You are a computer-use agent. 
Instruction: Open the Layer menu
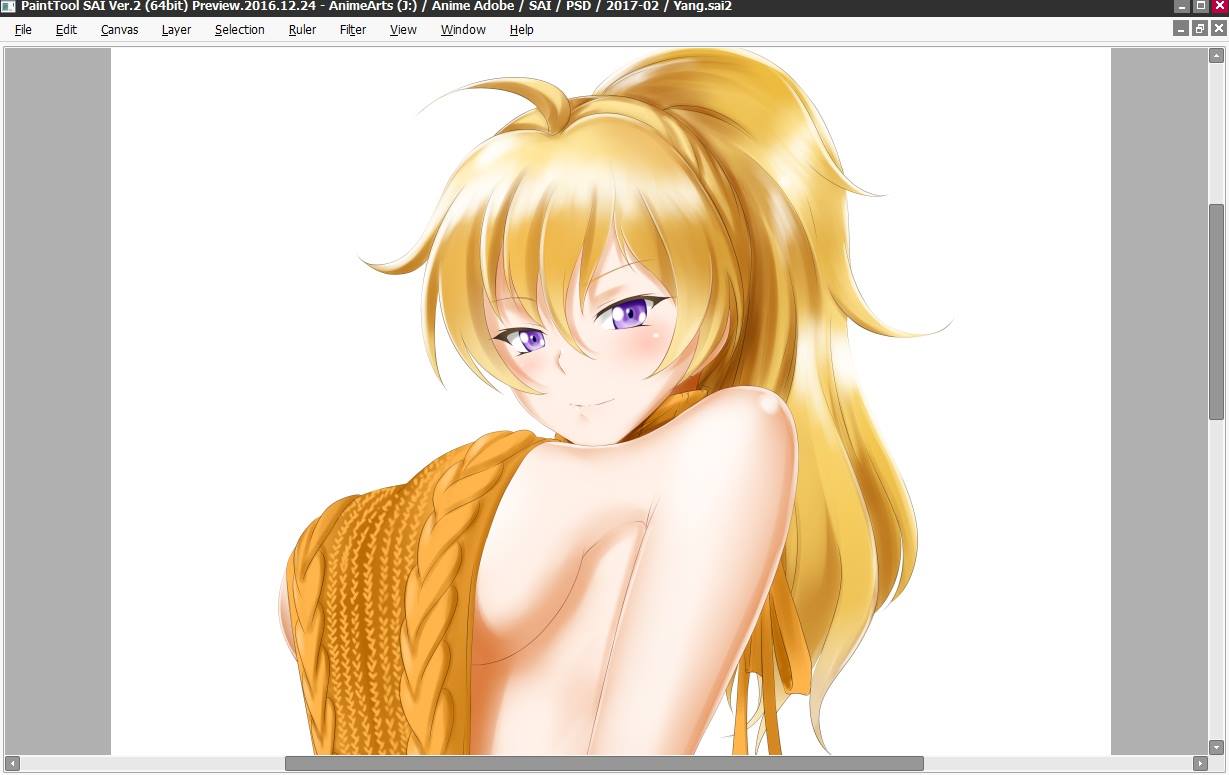pos(176,30)
